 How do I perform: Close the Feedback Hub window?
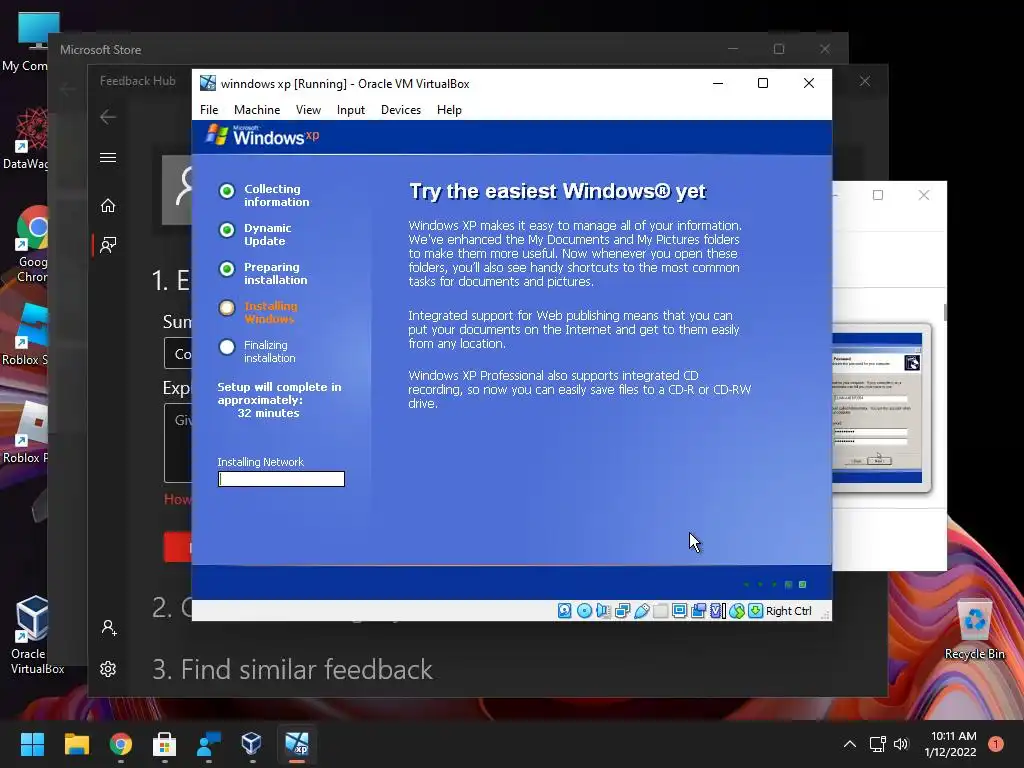pos(865,81)
